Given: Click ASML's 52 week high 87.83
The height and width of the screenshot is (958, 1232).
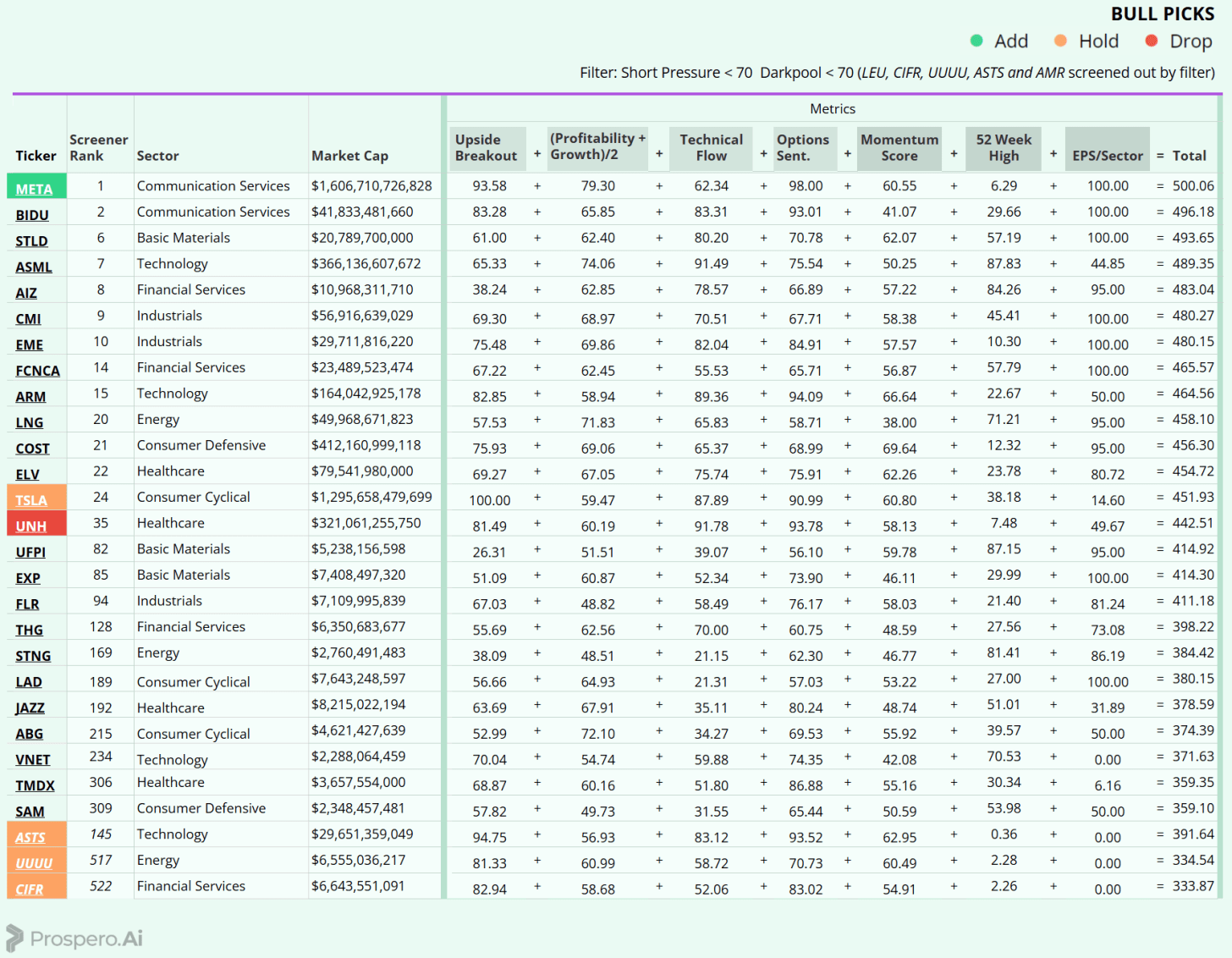Looking at the screenshot, I should pos(1004,263).
